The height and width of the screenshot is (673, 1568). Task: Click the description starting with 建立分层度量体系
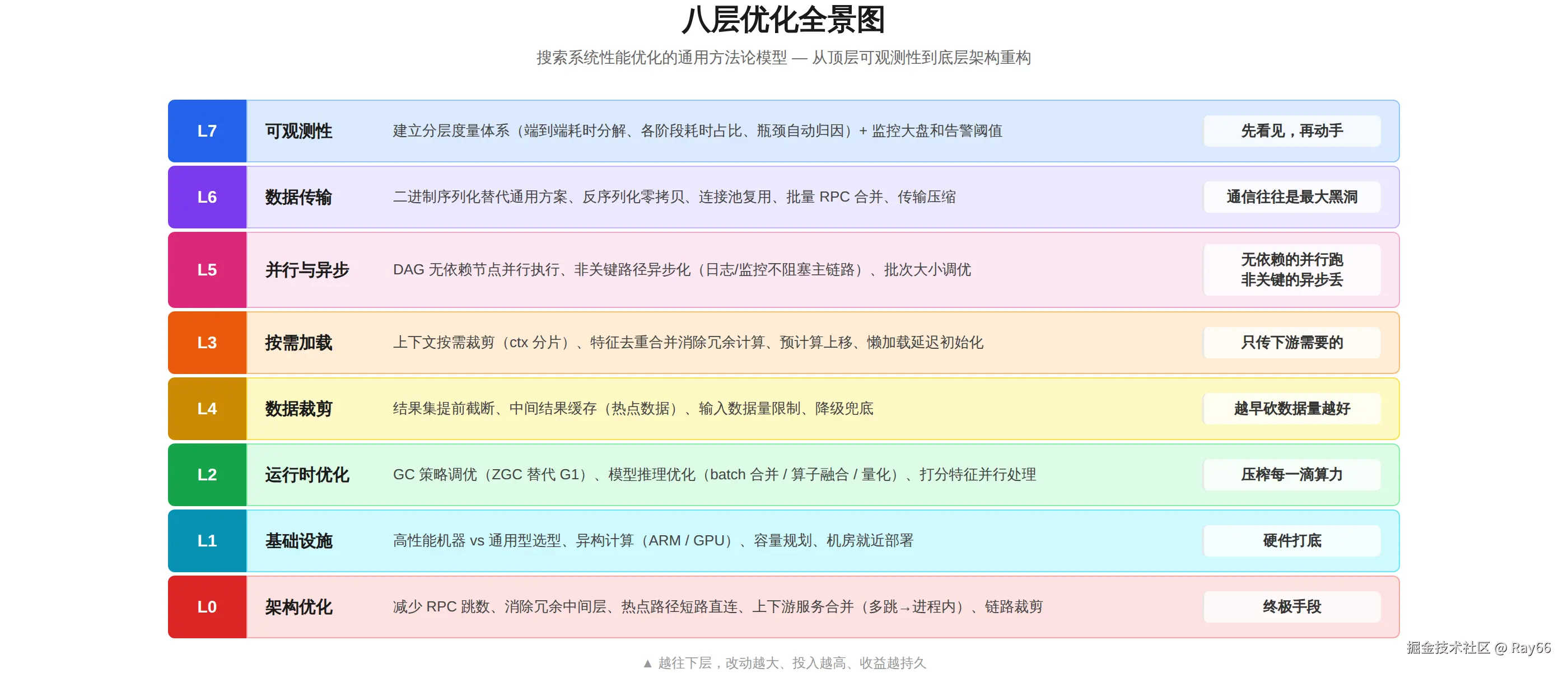click(698, 131)
